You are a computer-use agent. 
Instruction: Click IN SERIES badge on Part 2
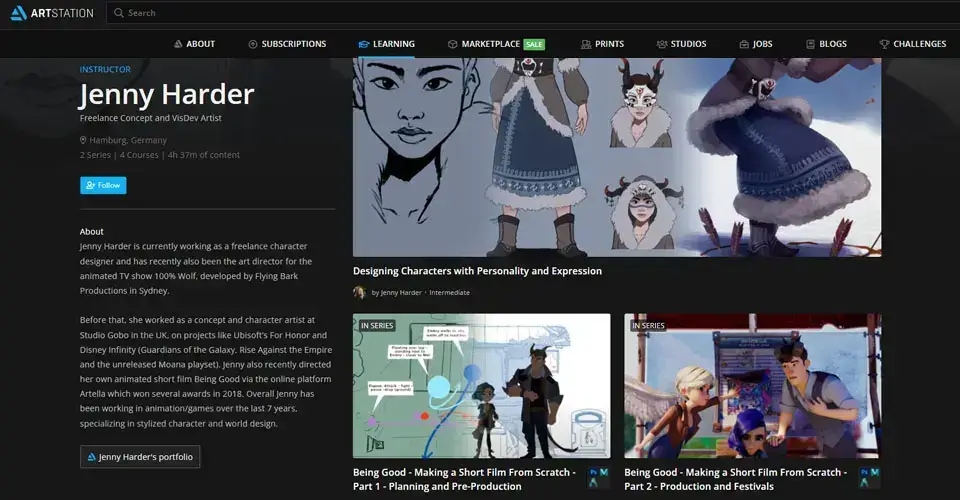(x=648, y=326)
